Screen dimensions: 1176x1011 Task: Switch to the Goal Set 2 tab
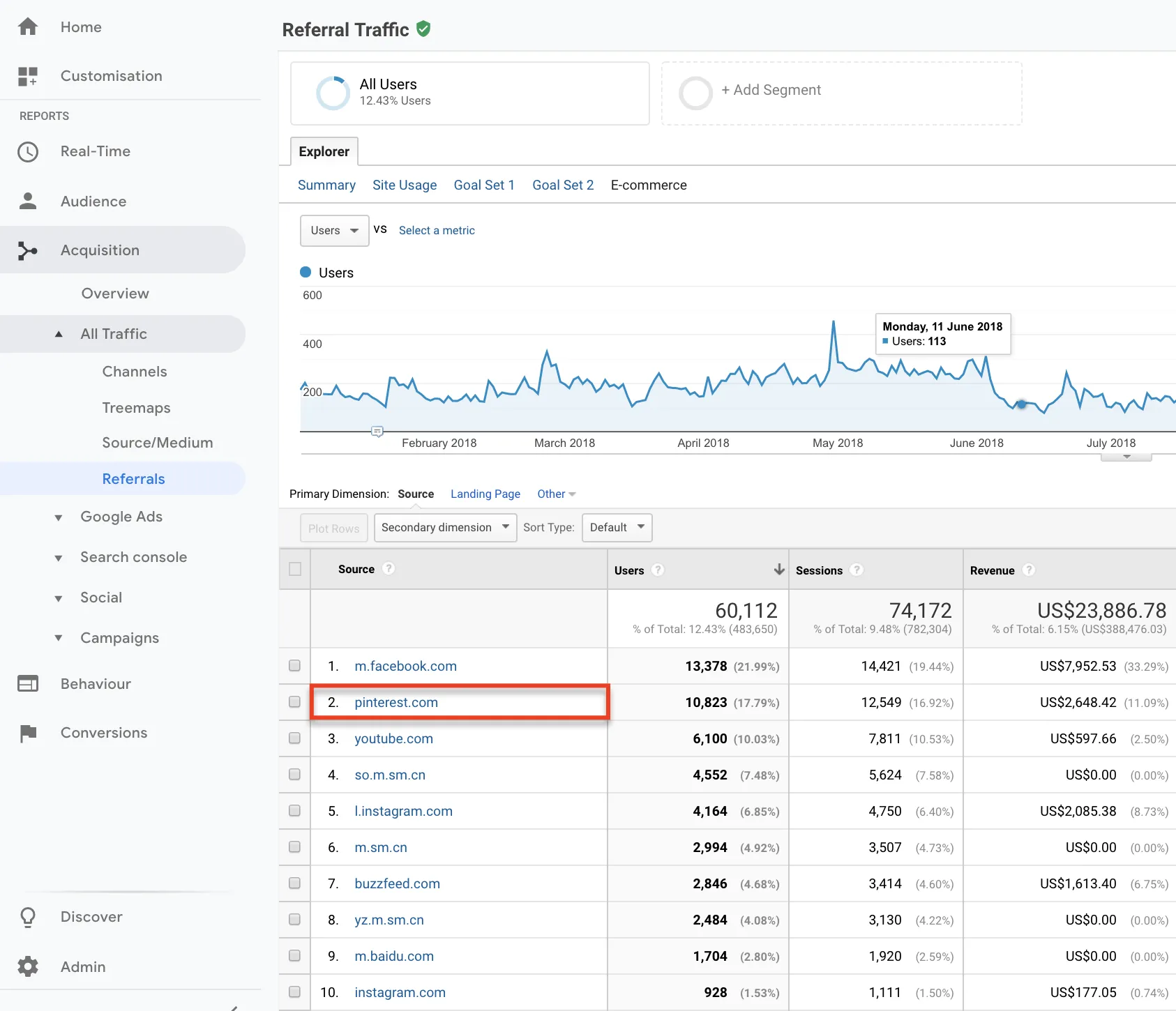tap(563, 185)
